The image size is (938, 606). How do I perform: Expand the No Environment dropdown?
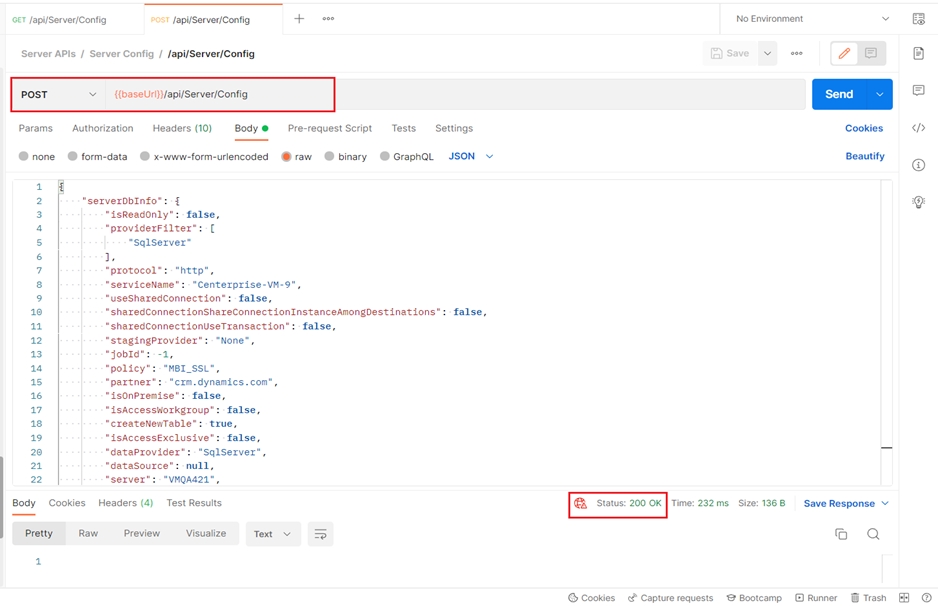pos(811,19)
